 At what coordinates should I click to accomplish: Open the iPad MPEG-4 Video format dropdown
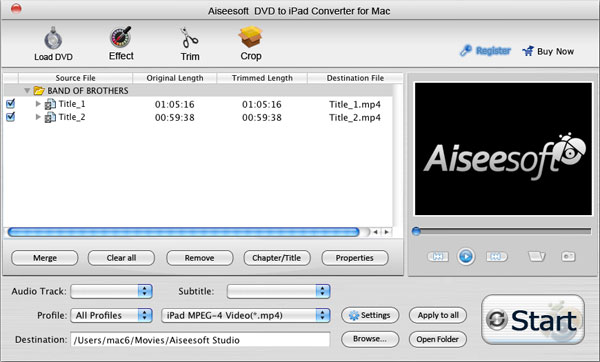(246, 315)
